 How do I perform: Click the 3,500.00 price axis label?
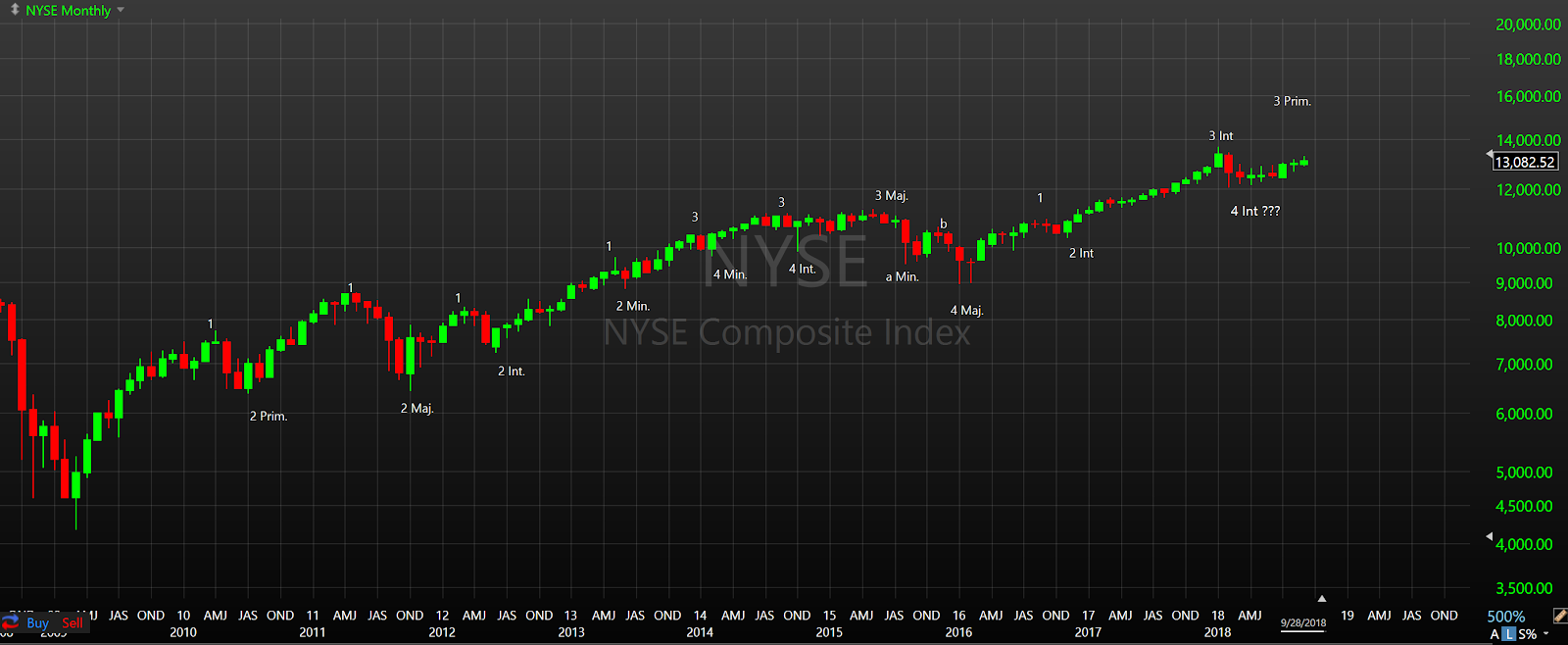(1524, 588)
